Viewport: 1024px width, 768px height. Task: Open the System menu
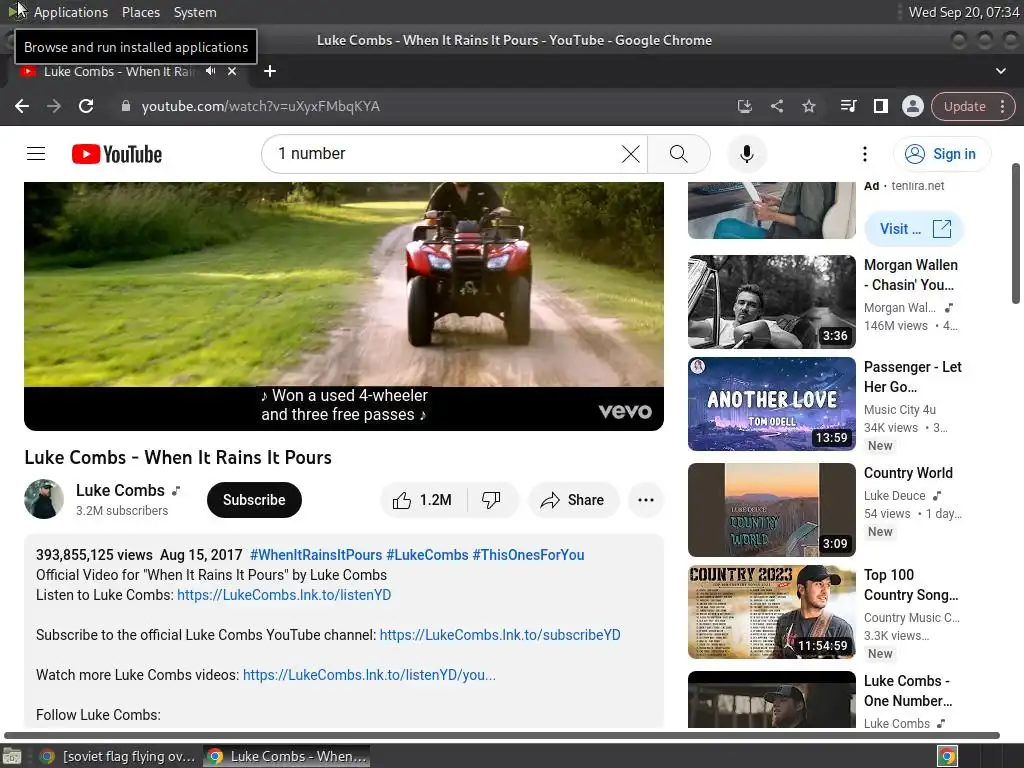coord(195,12)
